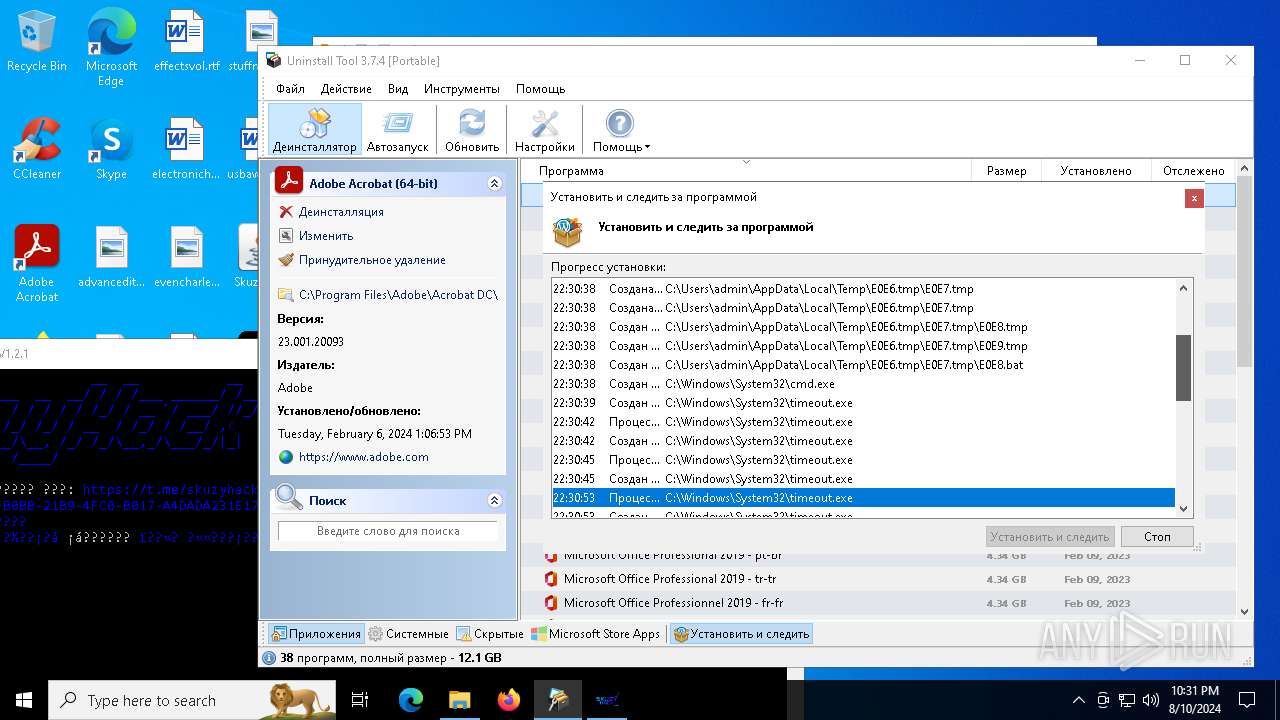Click the log list scroll down arrow

(x=1184, y=508)
